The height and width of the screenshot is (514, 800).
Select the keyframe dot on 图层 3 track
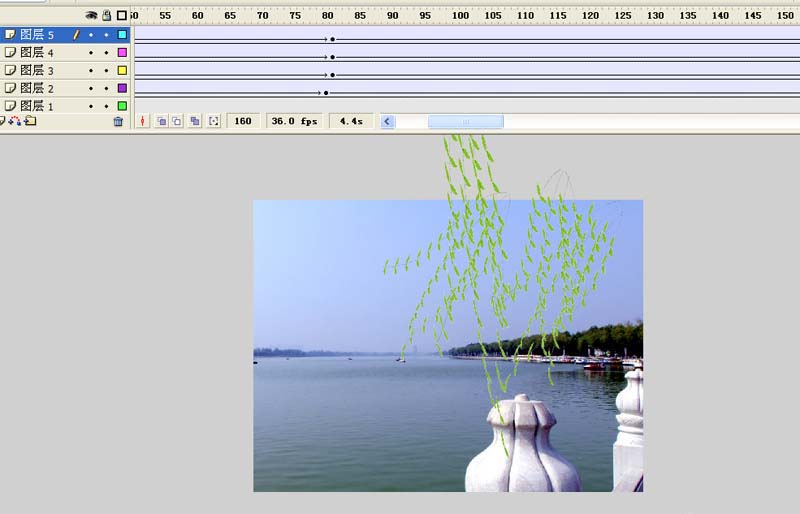point(332,75)
